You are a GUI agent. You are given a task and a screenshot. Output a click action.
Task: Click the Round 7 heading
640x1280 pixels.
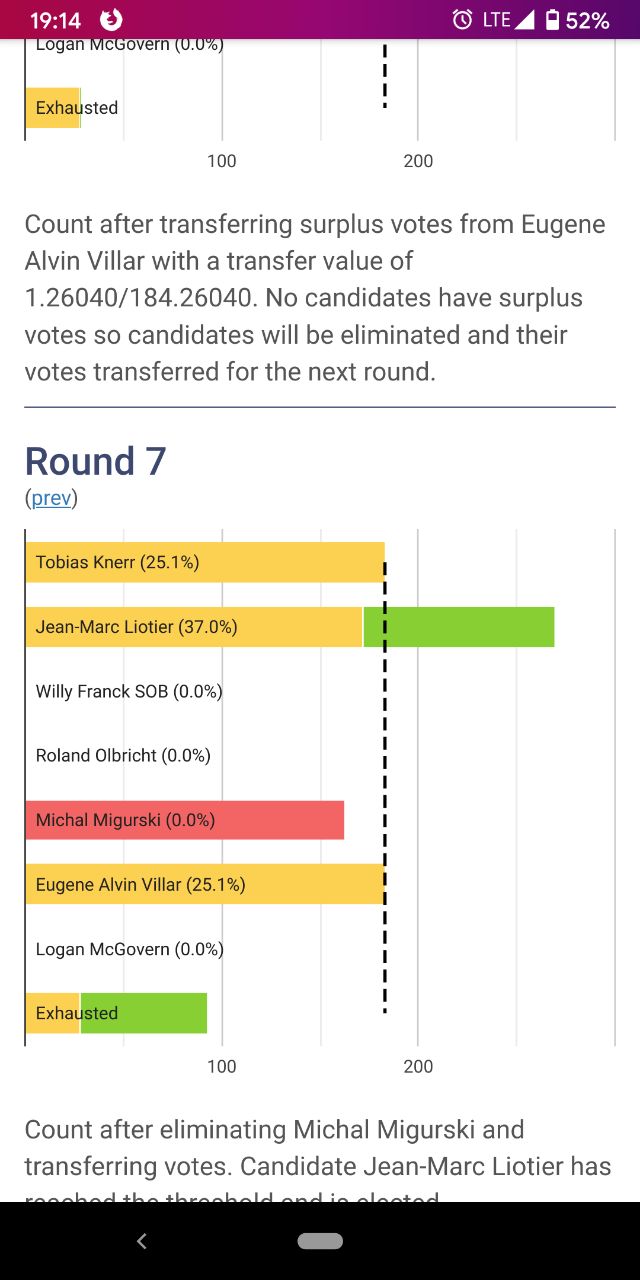95,461
